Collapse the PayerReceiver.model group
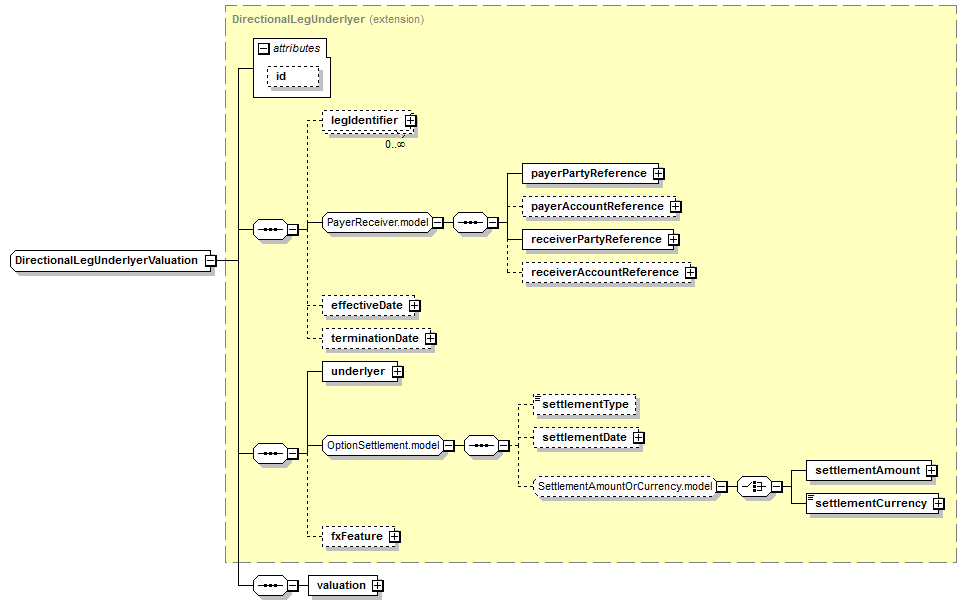Viewport: 967px width, 605px height. point(438,223)
